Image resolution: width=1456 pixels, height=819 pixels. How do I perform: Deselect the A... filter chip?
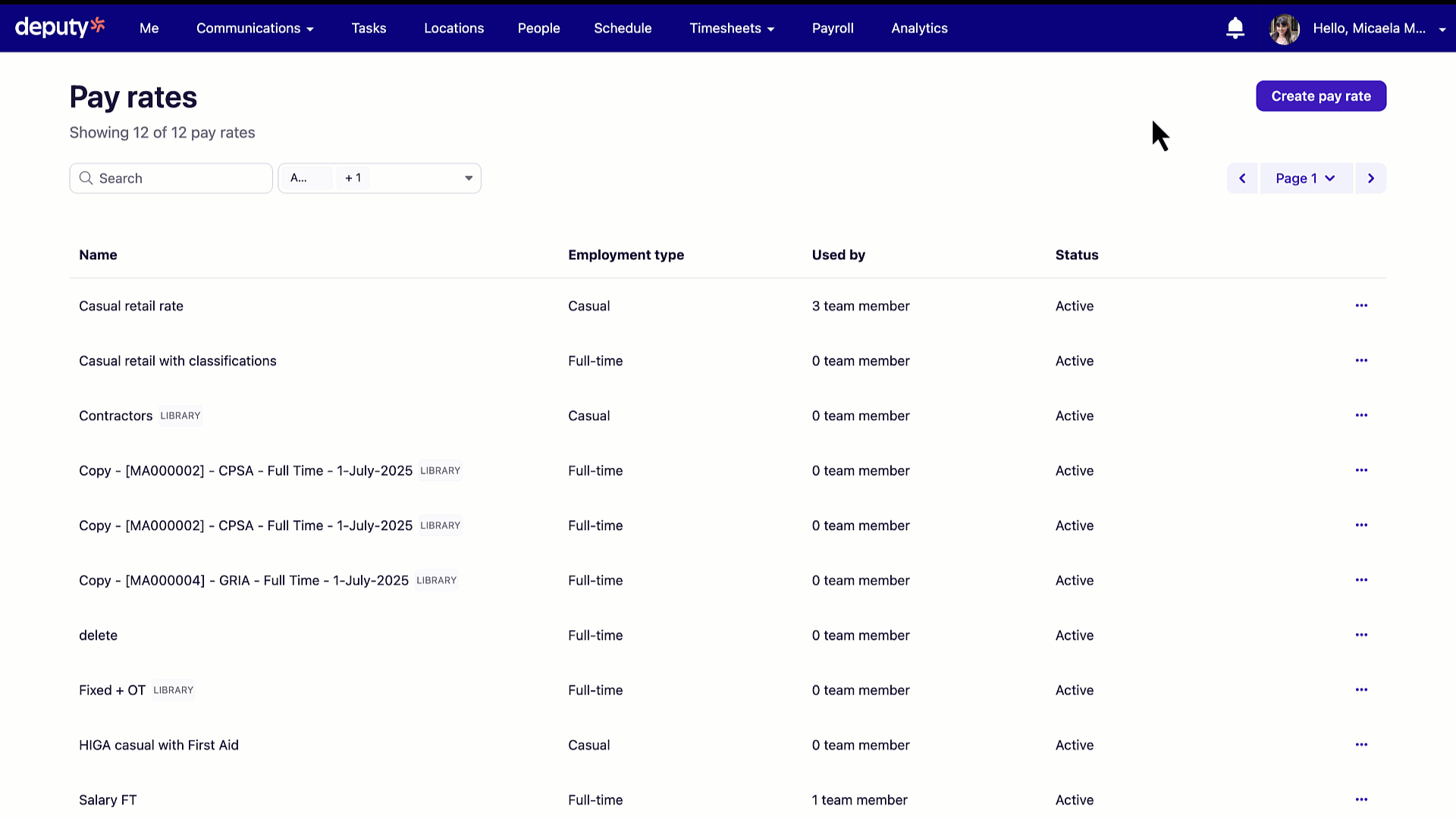306,177
